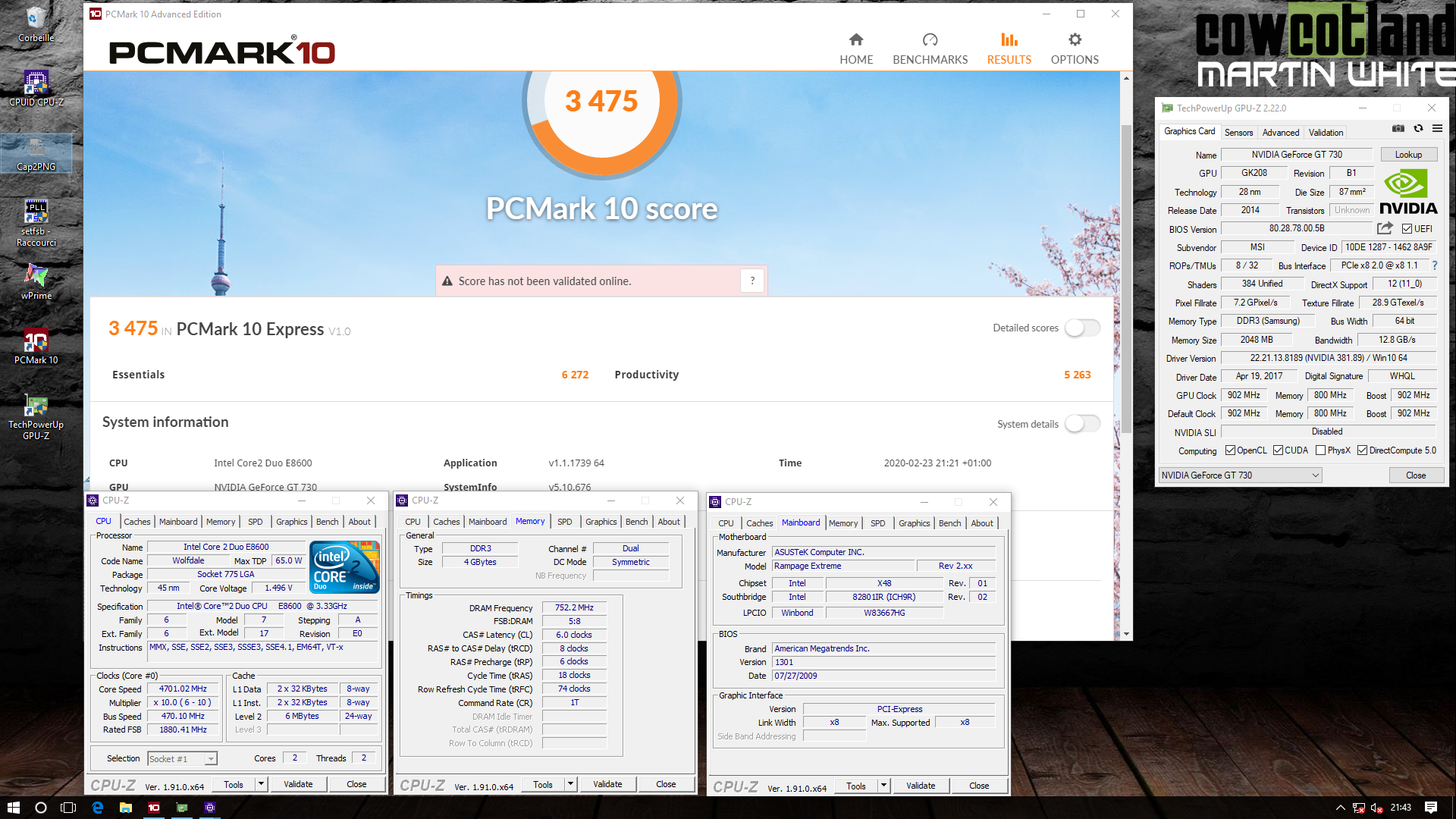Screen dimensions: 1456x819
Task: Open Graphics tab in first CPU-Z window
Action: tap(291, 522)
